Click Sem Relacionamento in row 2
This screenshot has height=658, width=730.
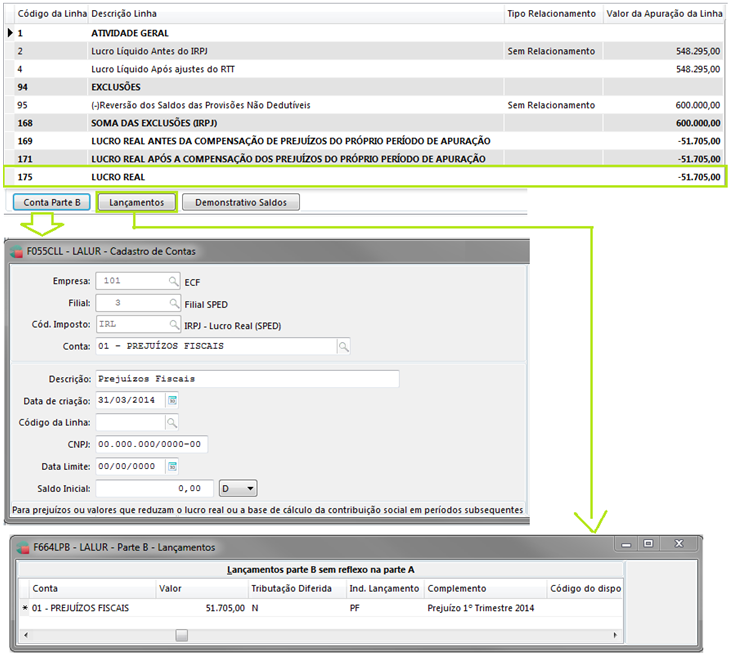tap(551, 51)
